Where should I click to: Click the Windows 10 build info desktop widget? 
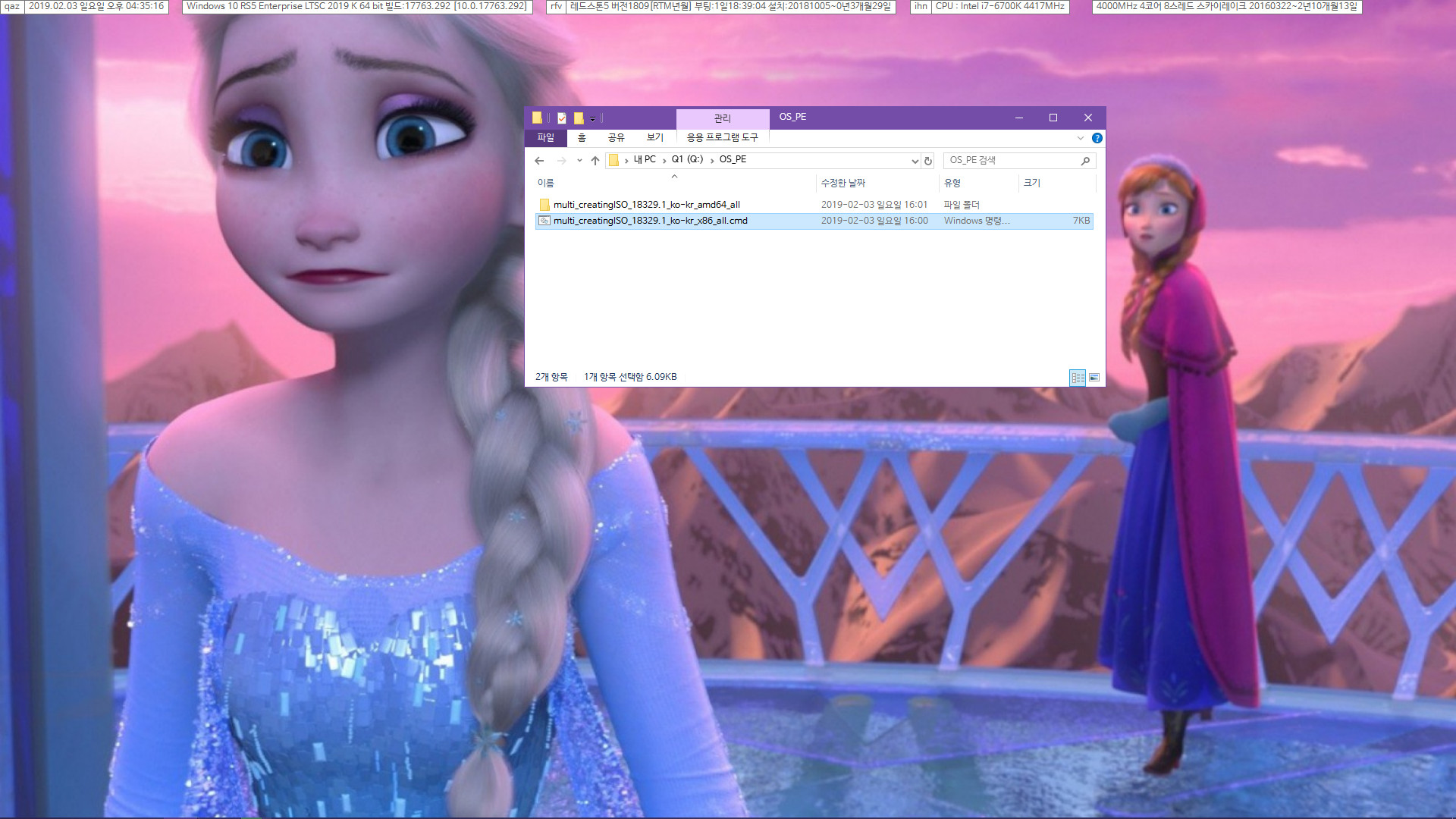[356, 6]
